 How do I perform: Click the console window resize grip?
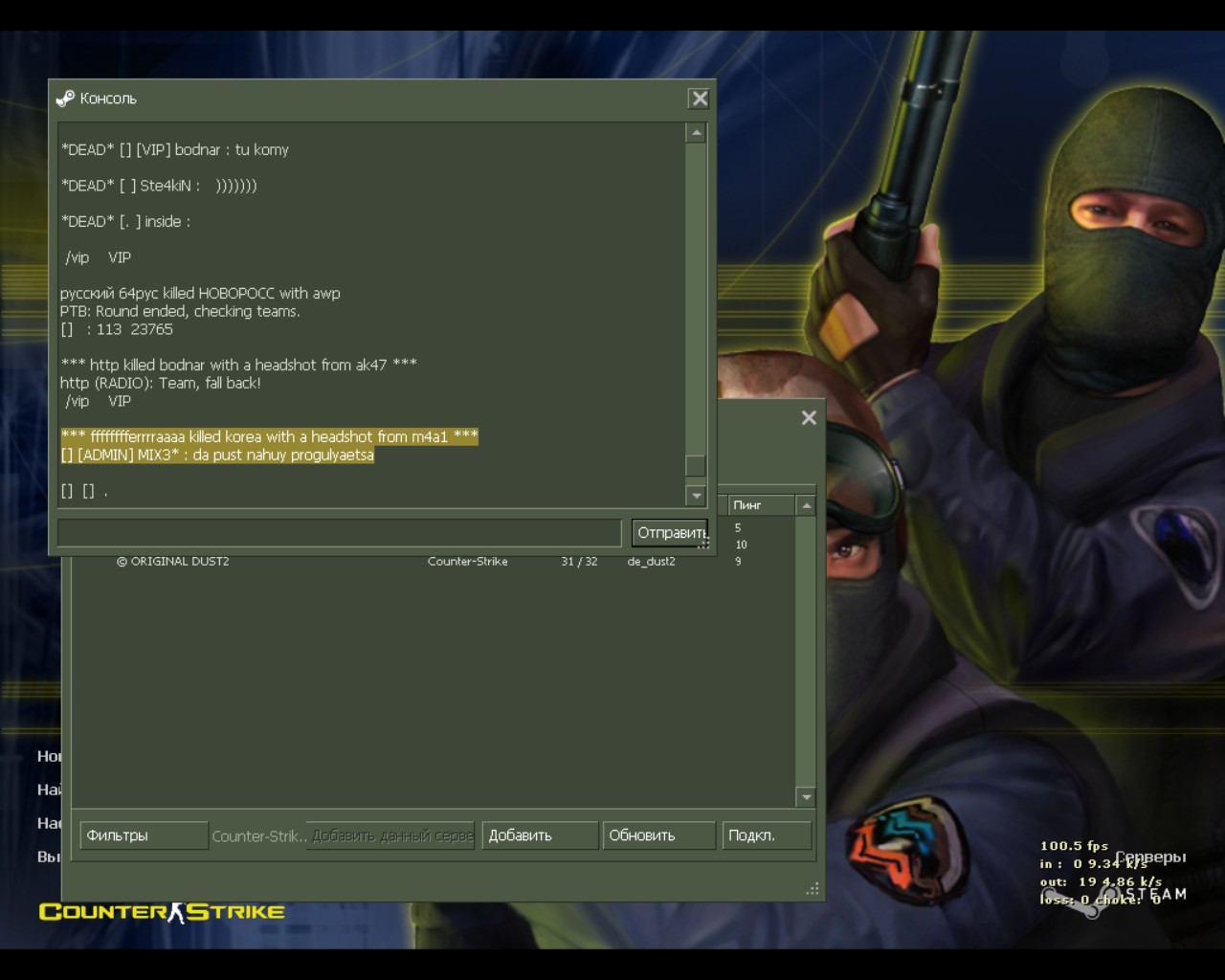tap(705, 544)
